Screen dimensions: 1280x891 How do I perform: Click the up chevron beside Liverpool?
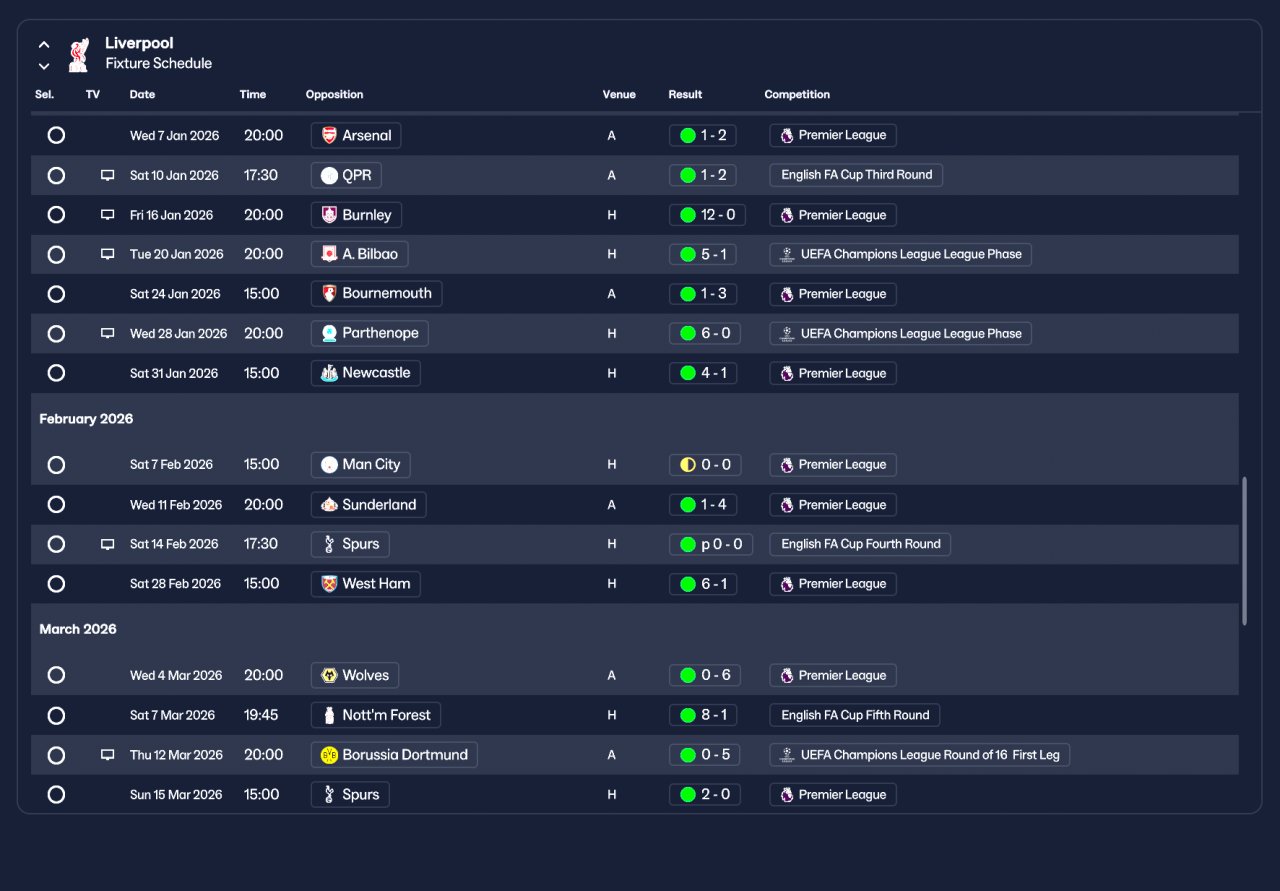[x=44, y=45]
